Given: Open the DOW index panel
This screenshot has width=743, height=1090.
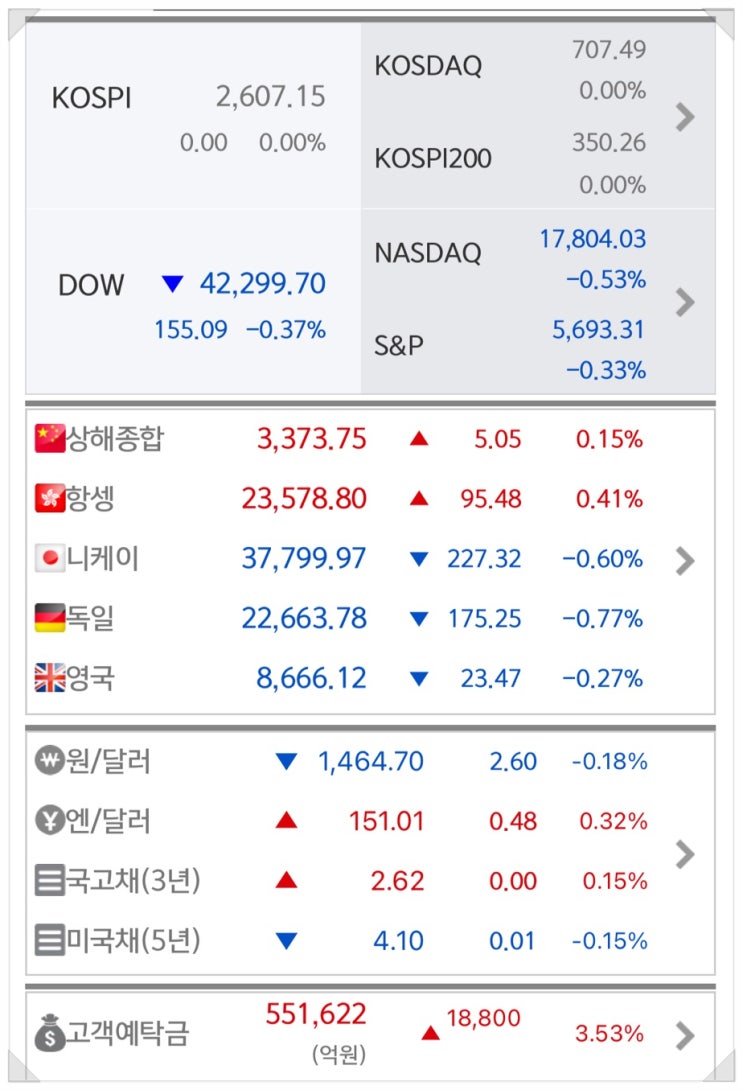Looking at the screenshot, I should tap(192, 301).
